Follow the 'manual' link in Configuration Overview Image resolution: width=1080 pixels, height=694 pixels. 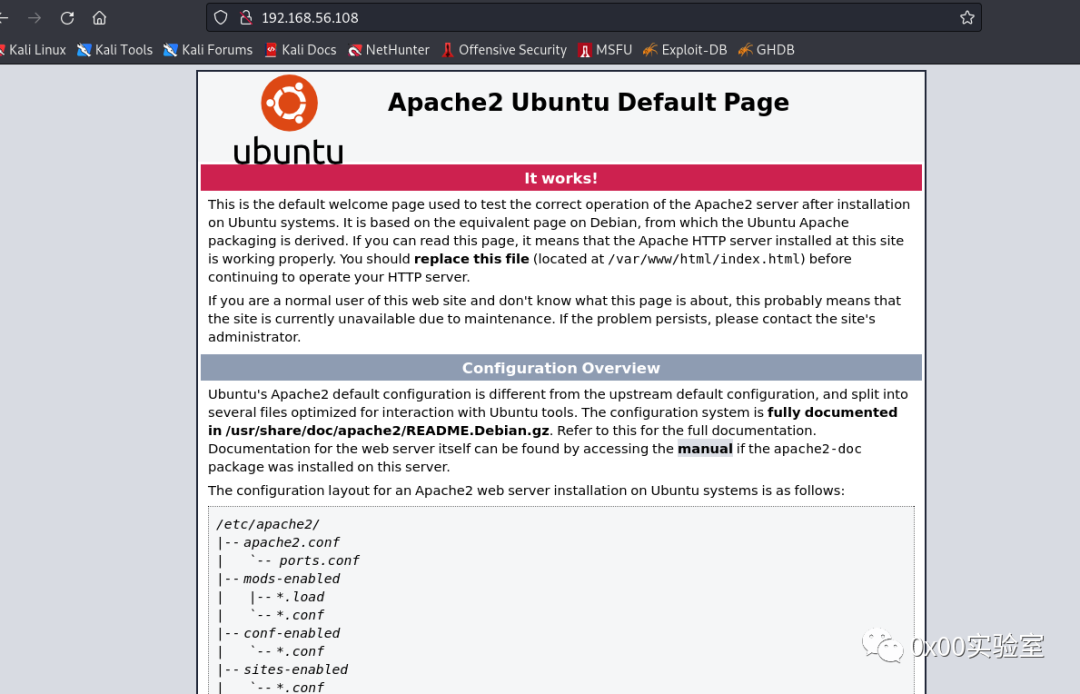pos(705,449)
